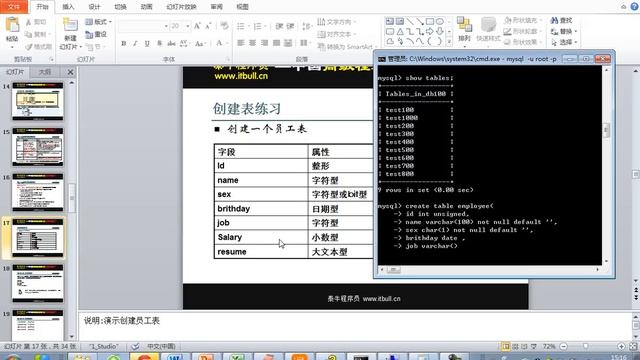Click the Numbering list icon
Viewport: 640px width, 360px height.
[258, 27]
